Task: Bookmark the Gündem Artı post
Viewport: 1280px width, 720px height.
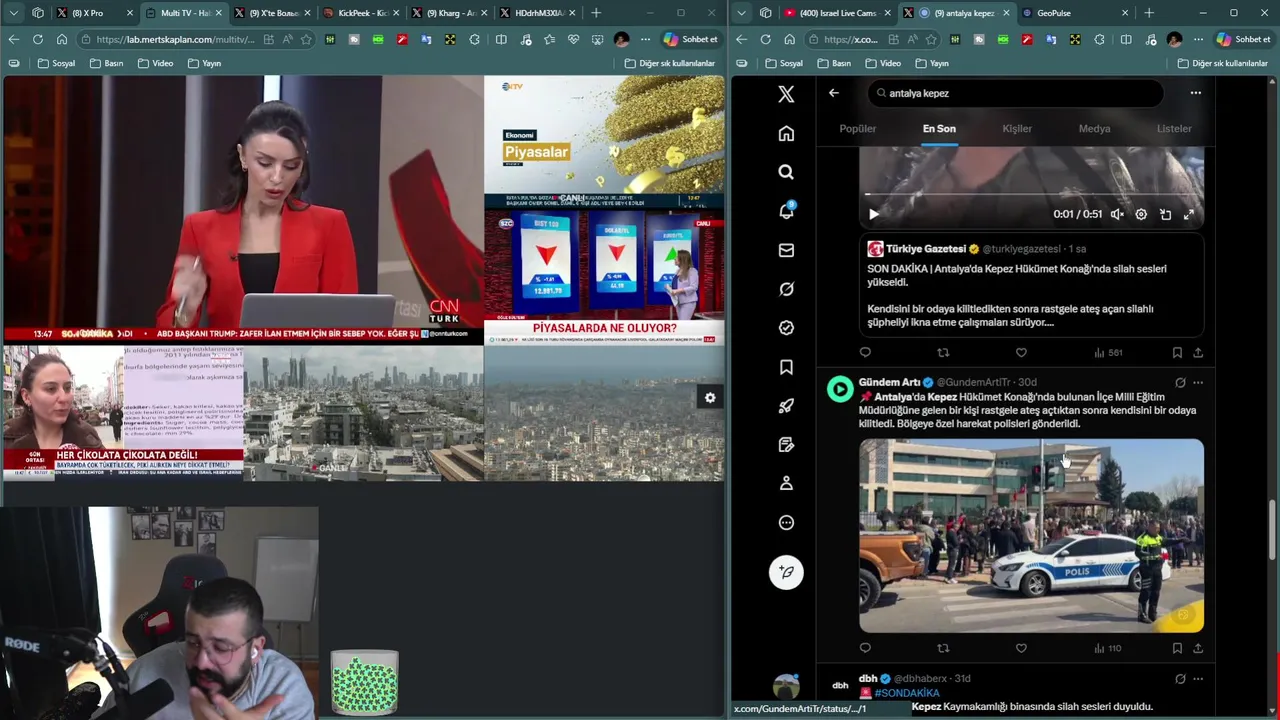Action: click(x=1177, y=648)
